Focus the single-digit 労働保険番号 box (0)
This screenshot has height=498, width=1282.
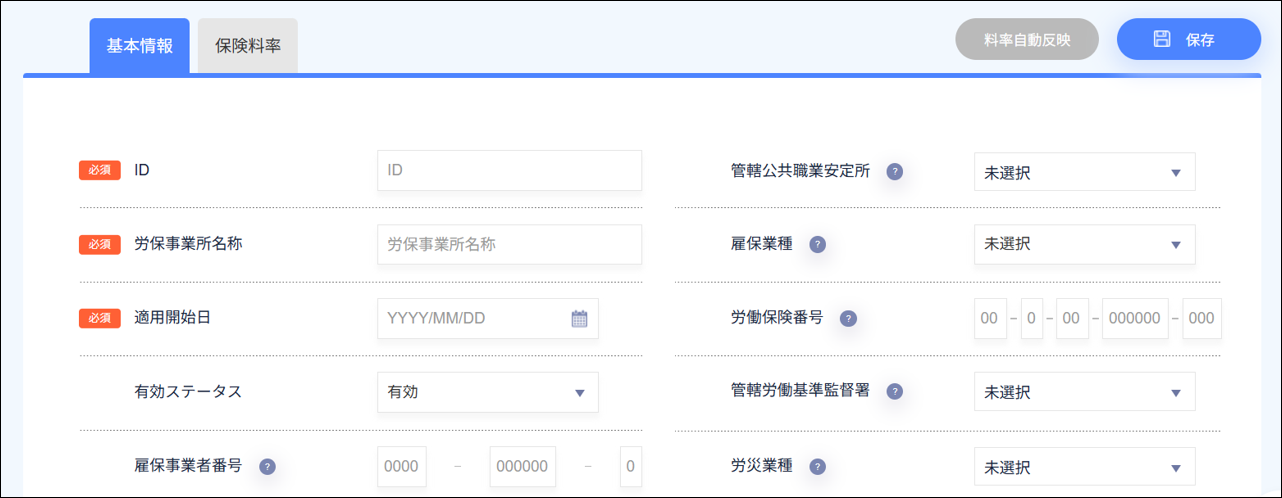[1032, 319]
